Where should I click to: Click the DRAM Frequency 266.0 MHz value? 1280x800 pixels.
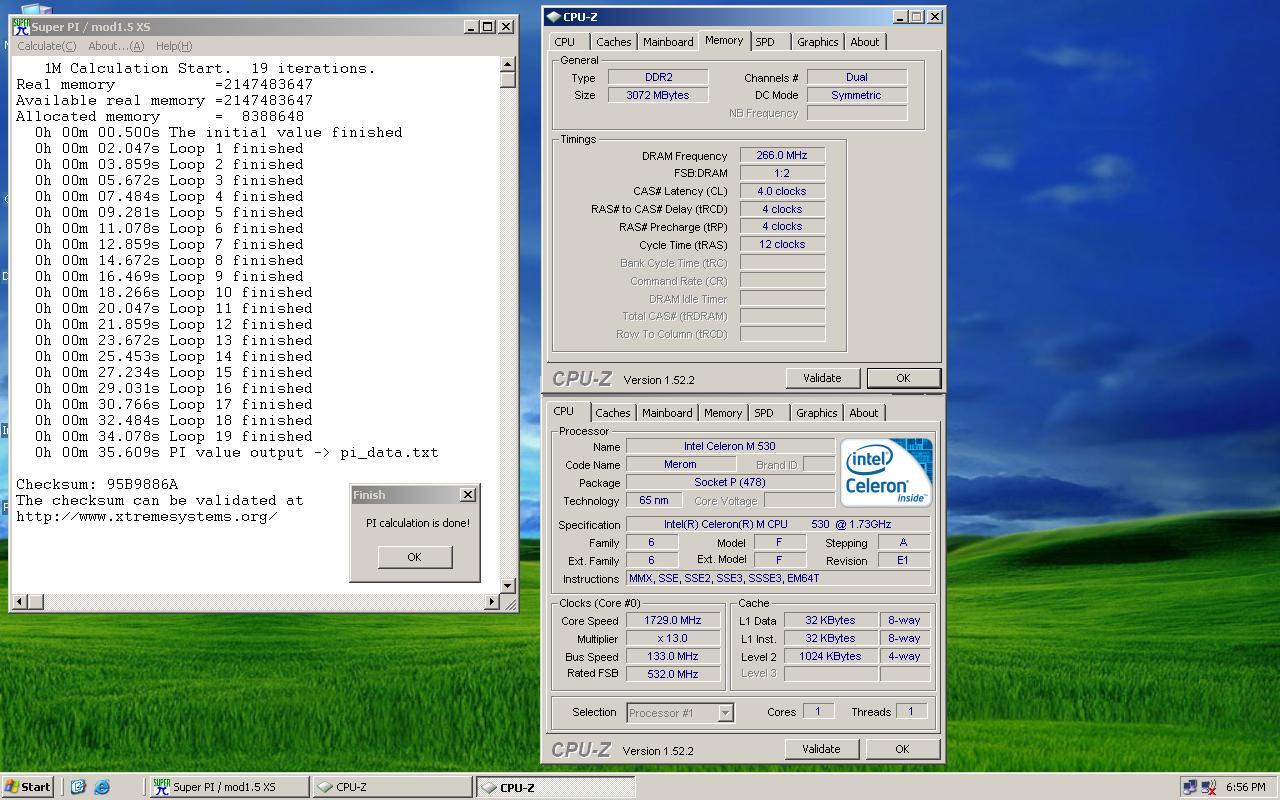coord(782,155)
